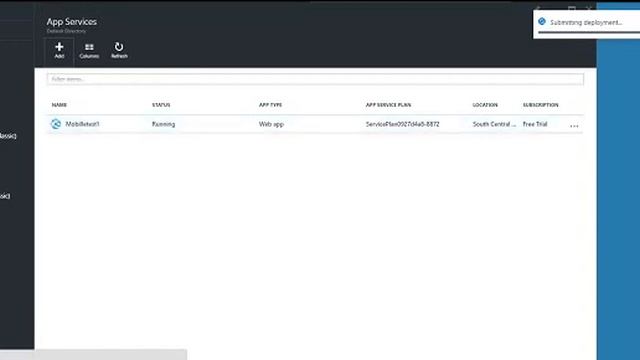
Task: Click the Free Trial subscription cell
Action: coord(535,124)
